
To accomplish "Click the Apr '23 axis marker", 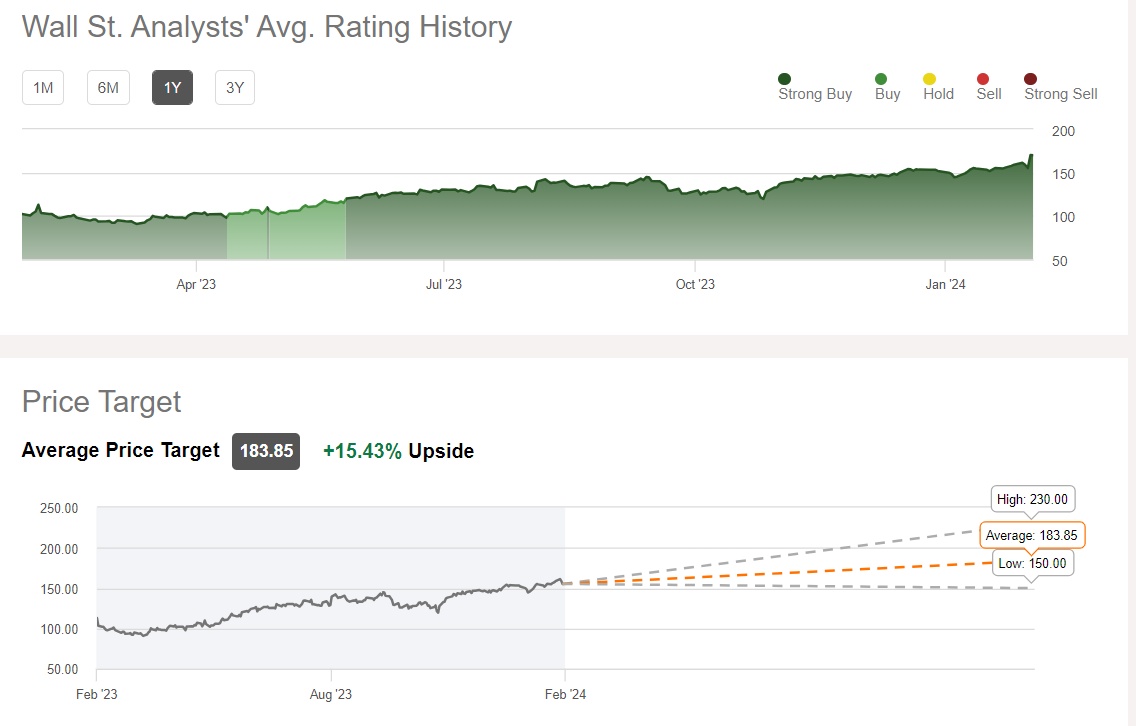I will point(196,285).
